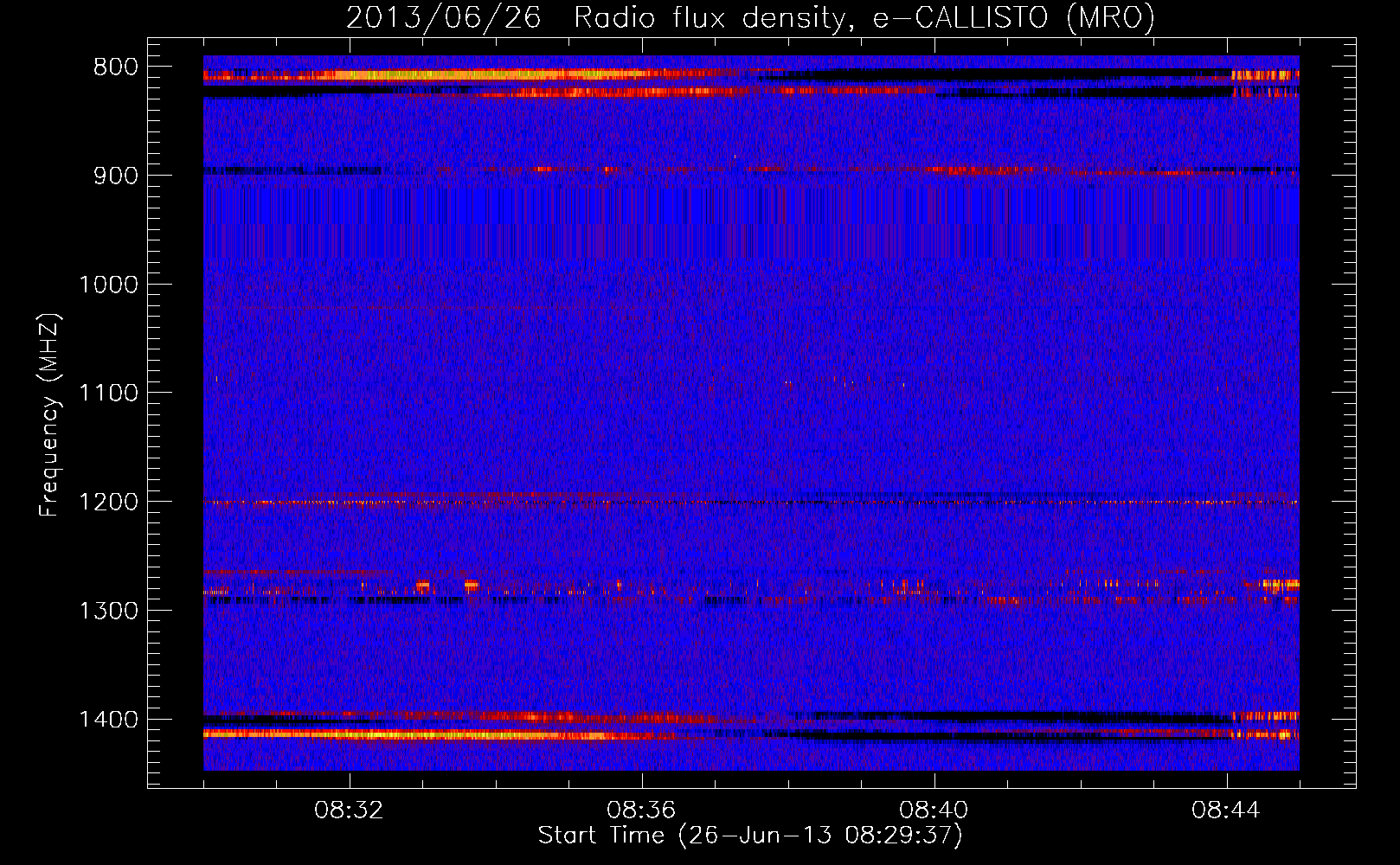Click the 08:44 time tick label

tap(1226, 811)
